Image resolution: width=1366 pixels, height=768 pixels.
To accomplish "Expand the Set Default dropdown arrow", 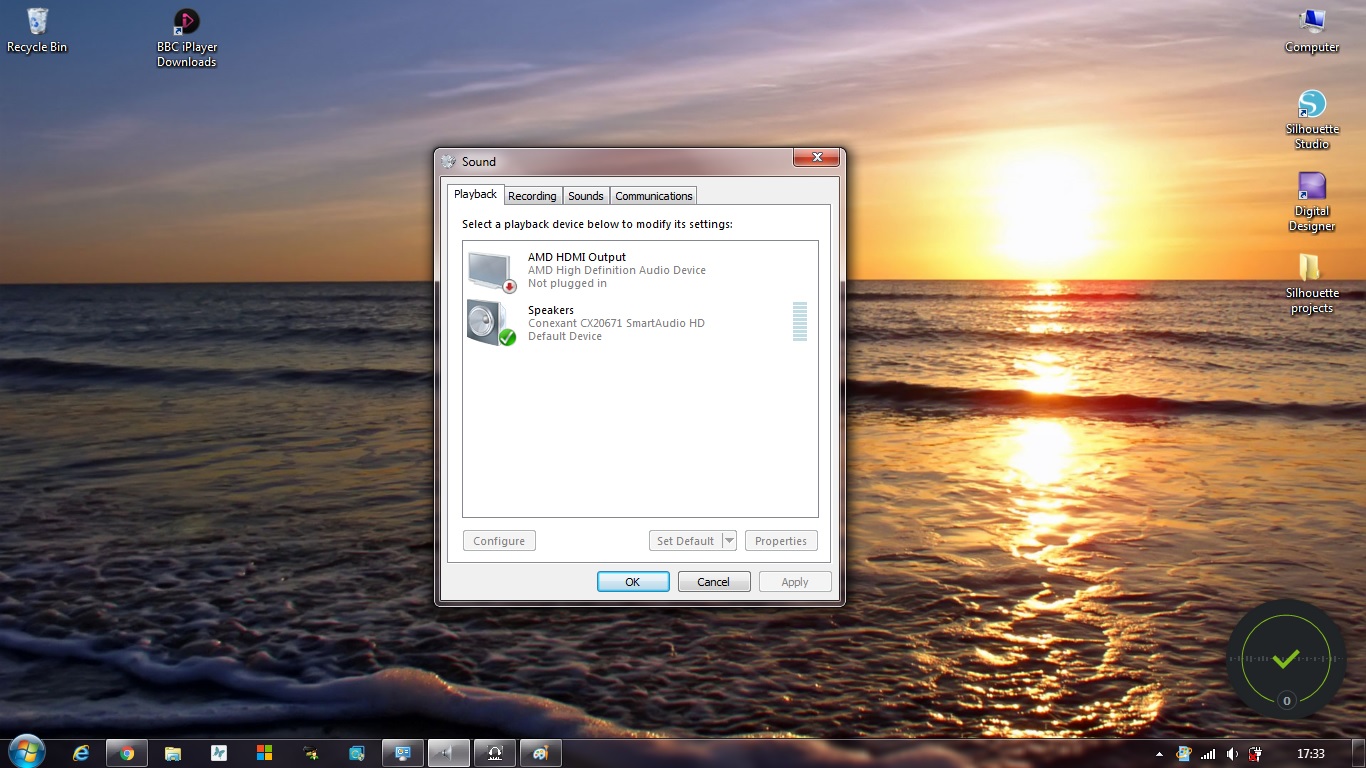I will (x=729, y=541).
